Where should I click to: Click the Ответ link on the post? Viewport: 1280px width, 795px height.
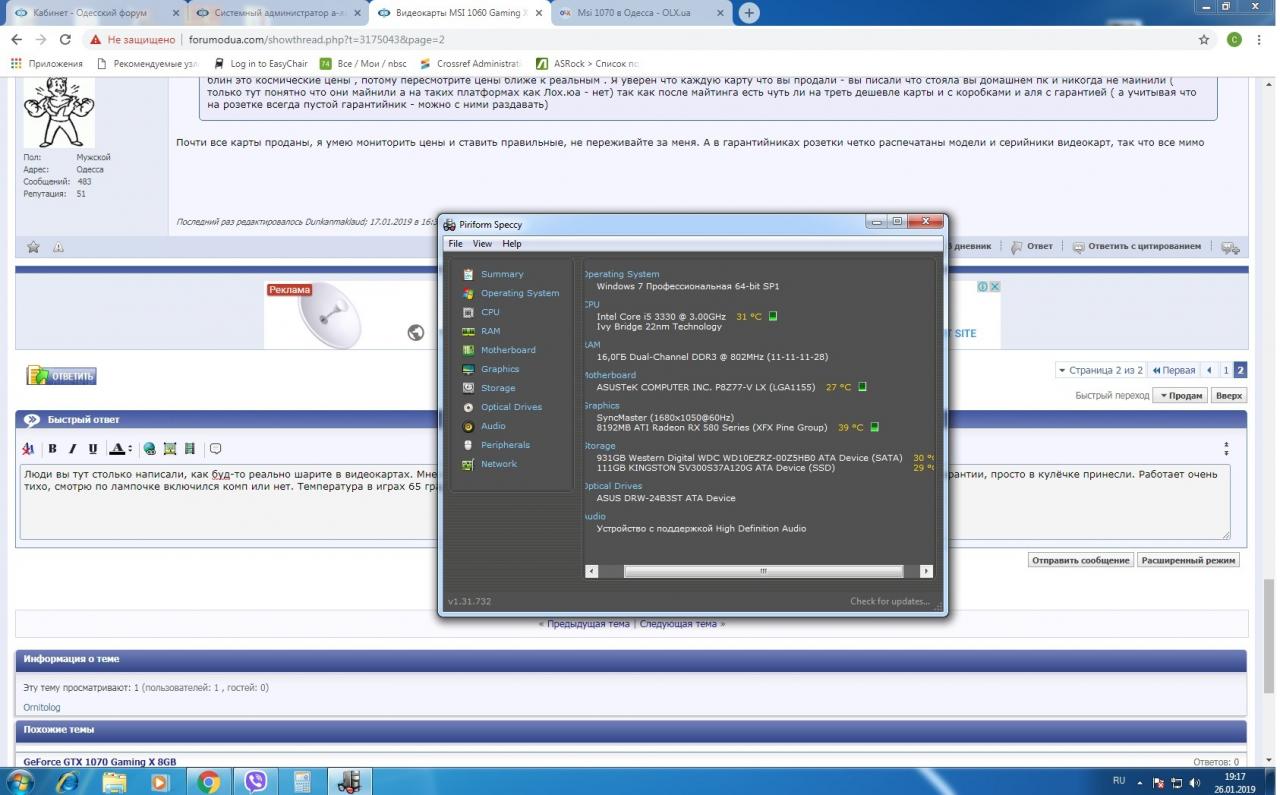coord(1032,246)
